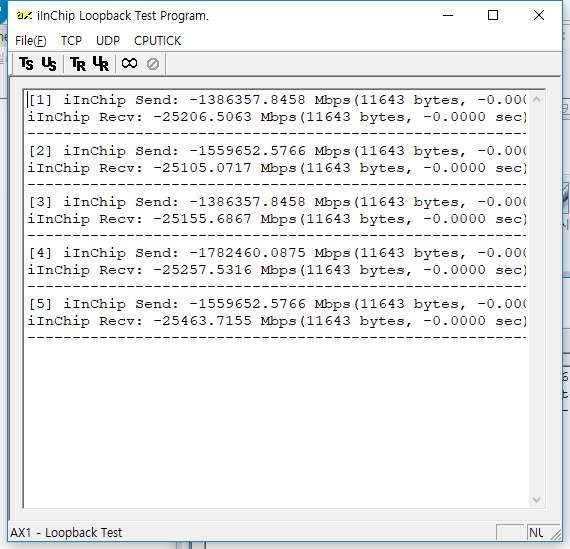This screenshot has width=570, height=549.
Task: Click the log scrollbar down arrow
Action: 536,500
